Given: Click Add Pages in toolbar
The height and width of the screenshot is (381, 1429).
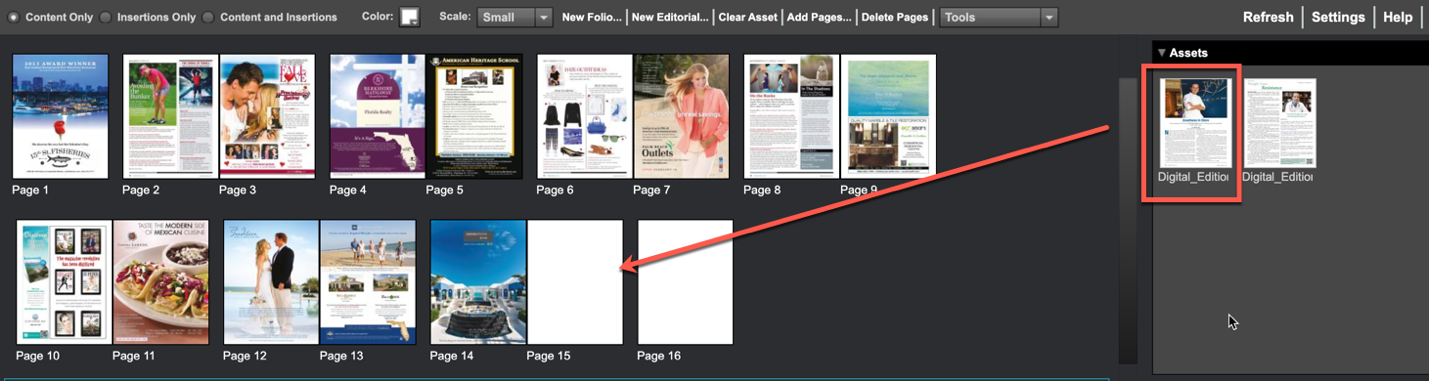Looking at the screenshot, I should click(819, 17).
